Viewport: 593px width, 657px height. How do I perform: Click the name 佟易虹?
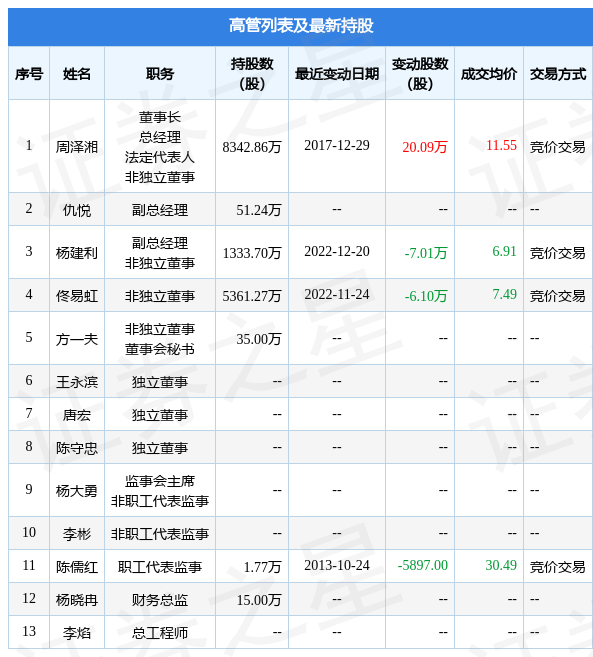(77, 296)
